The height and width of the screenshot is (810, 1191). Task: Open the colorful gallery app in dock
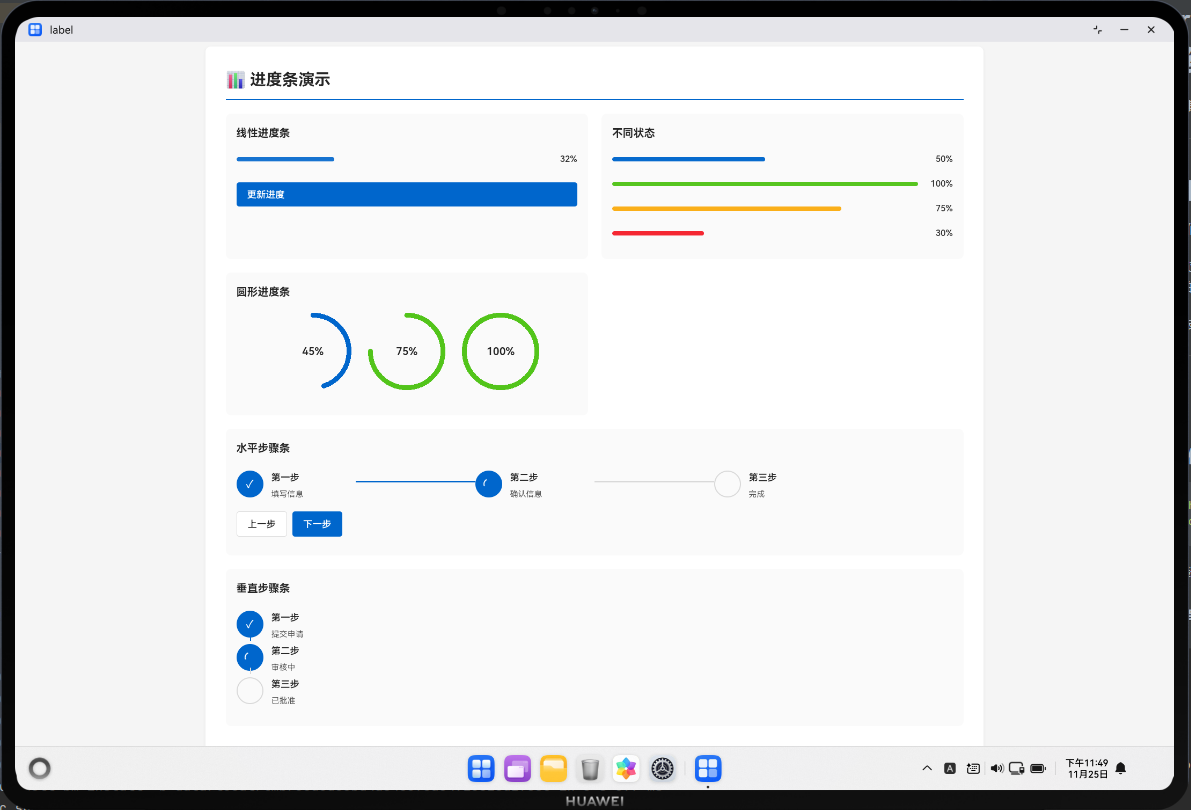(626, 769)
